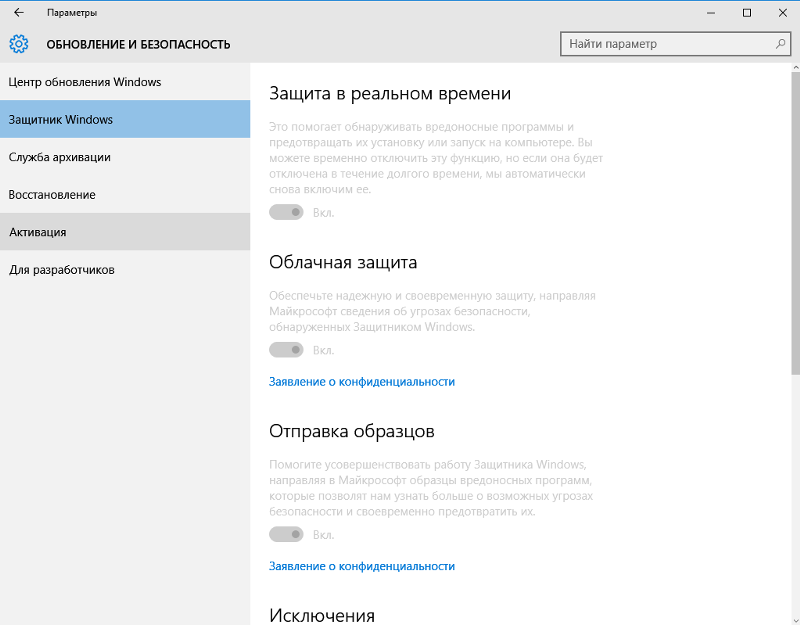Open privacy statement under 'Отправка образцов'
This screenshot has width=800, height=625.
point(361,566)
